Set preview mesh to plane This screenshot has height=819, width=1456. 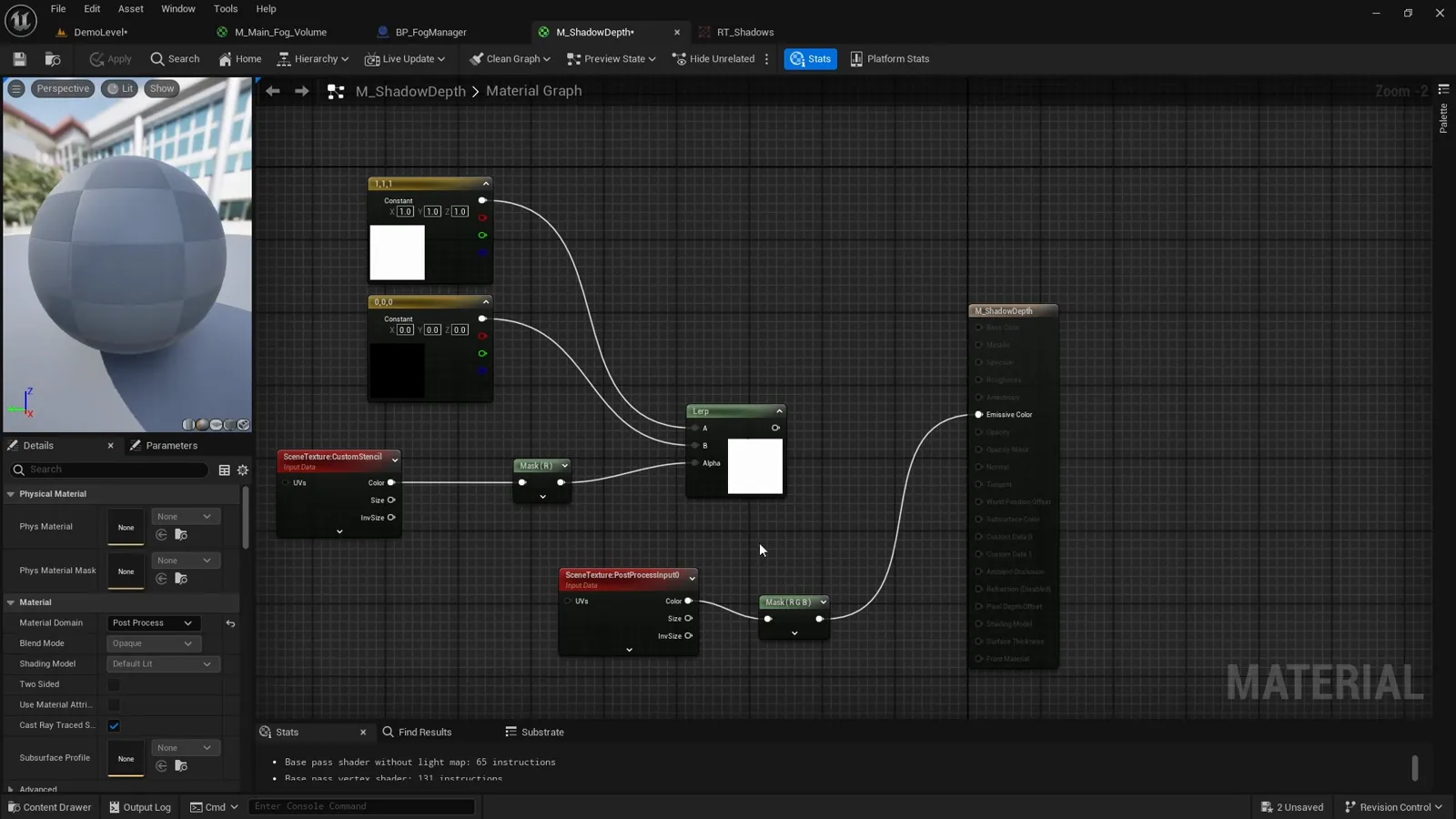216,425
